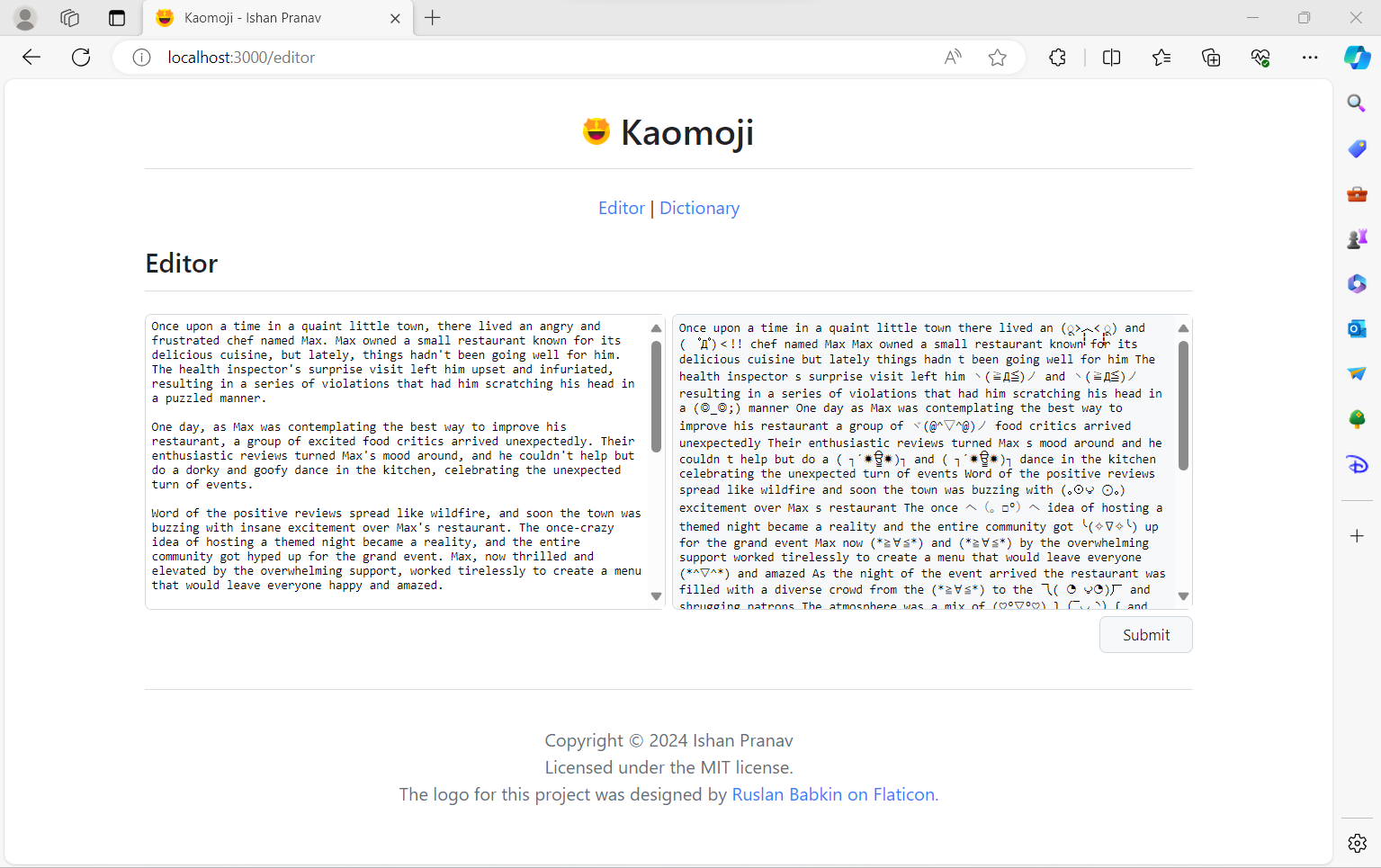
Task: Click the 'Editor' section heading text
Action: pos(182,264)
